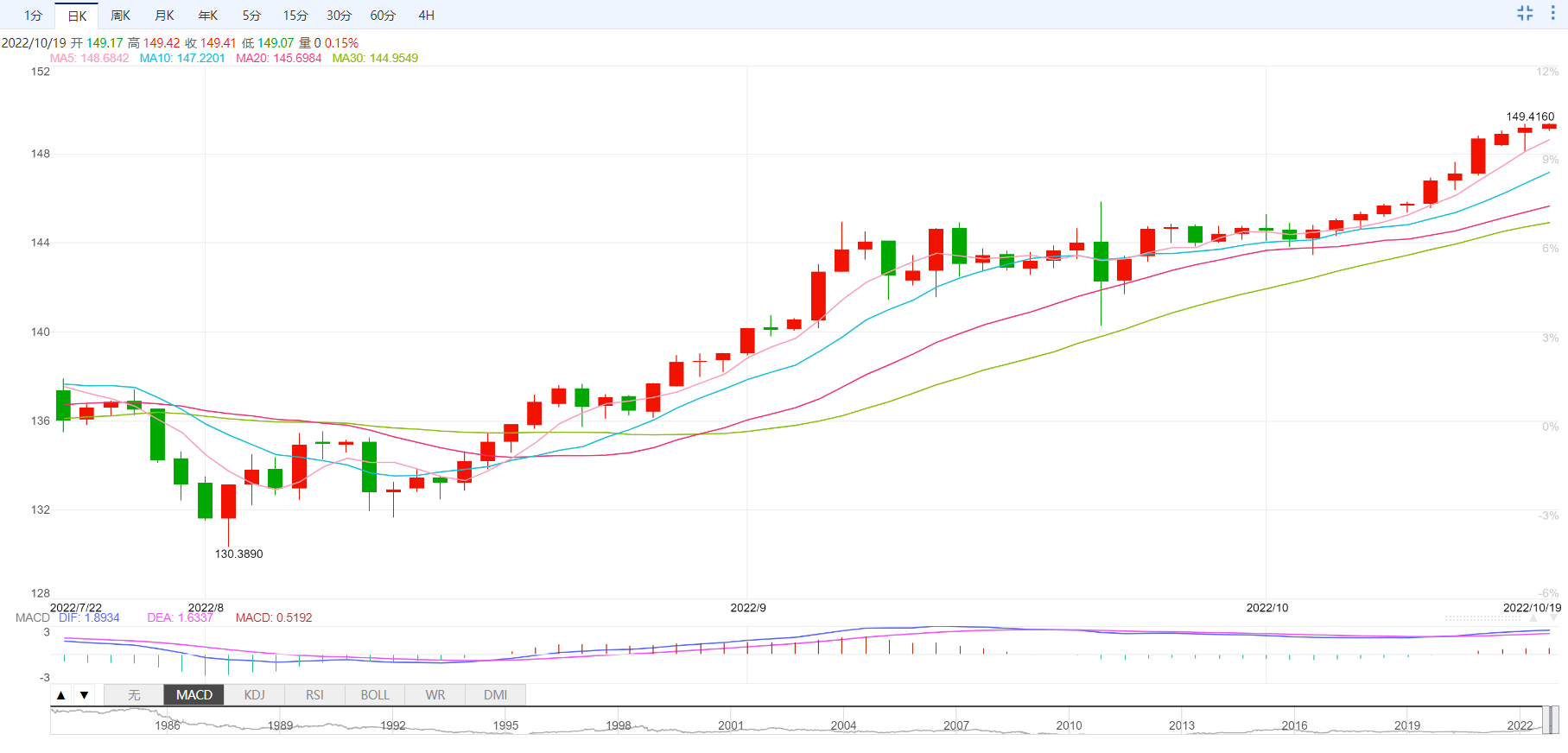This screenshot has width=1568, height=753.
Task: Open the three-dot more options menu
Action: (1552, 13)
